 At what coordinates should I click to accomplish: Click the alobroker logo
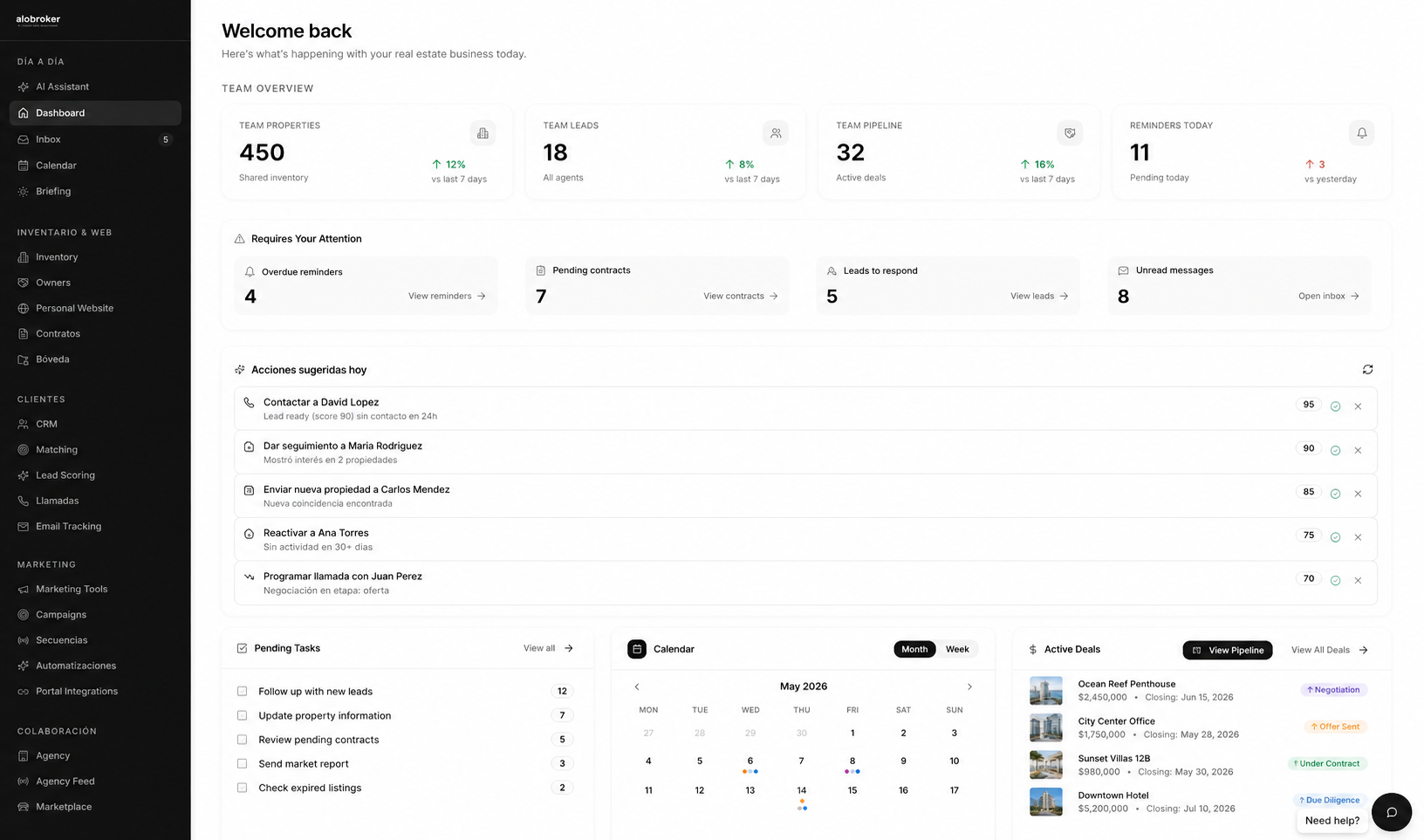pyautogui.click(x=38, y=20)
